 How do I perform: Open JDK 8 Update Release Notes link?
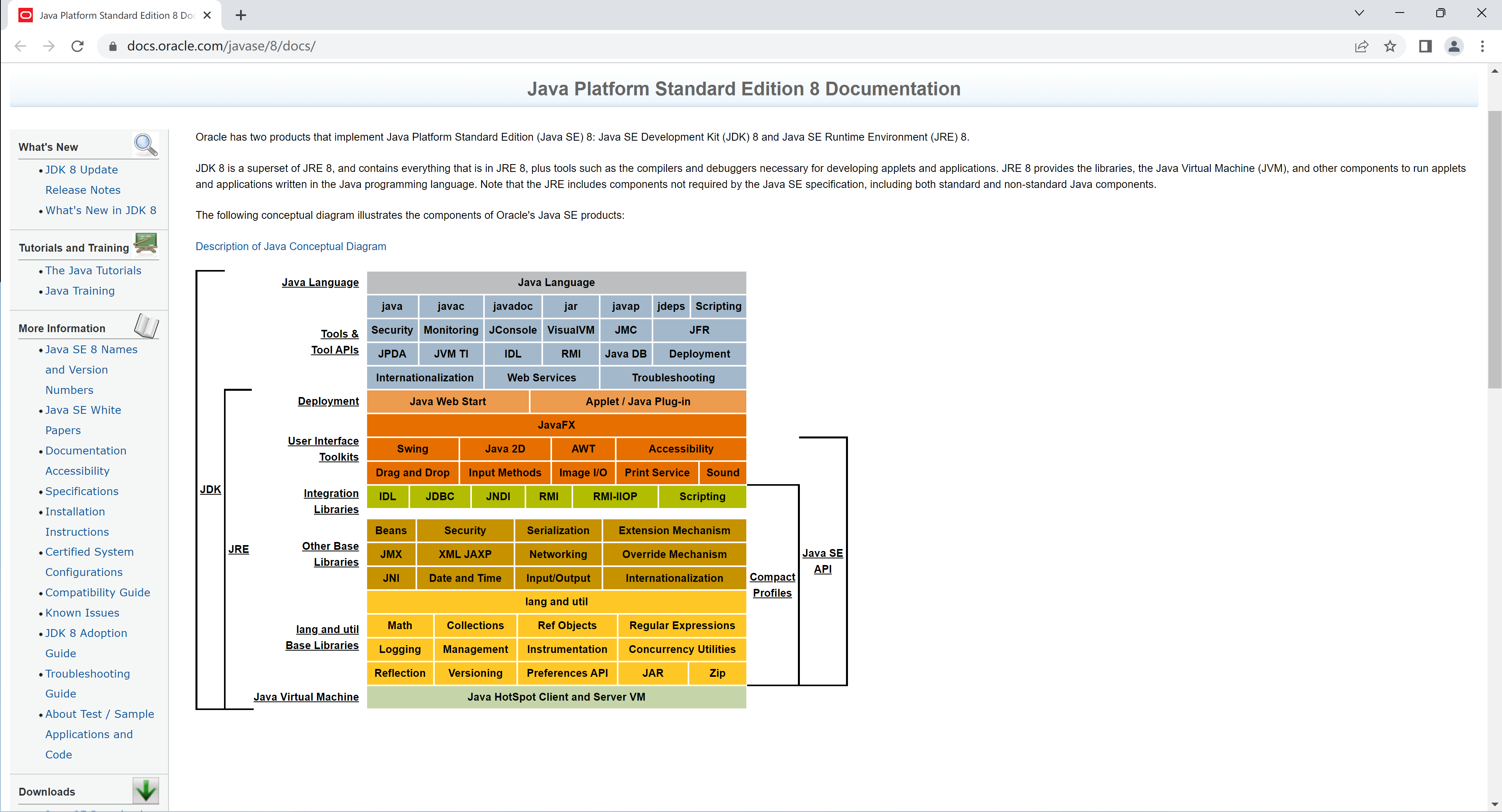(x=82, y=179)
